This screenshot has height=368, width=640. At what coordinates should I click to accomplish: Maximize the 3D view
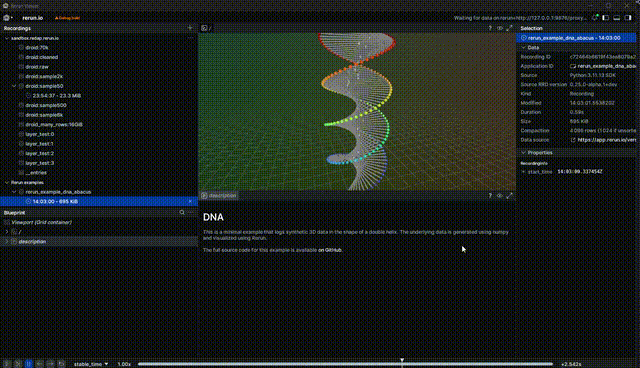(509, 28)
